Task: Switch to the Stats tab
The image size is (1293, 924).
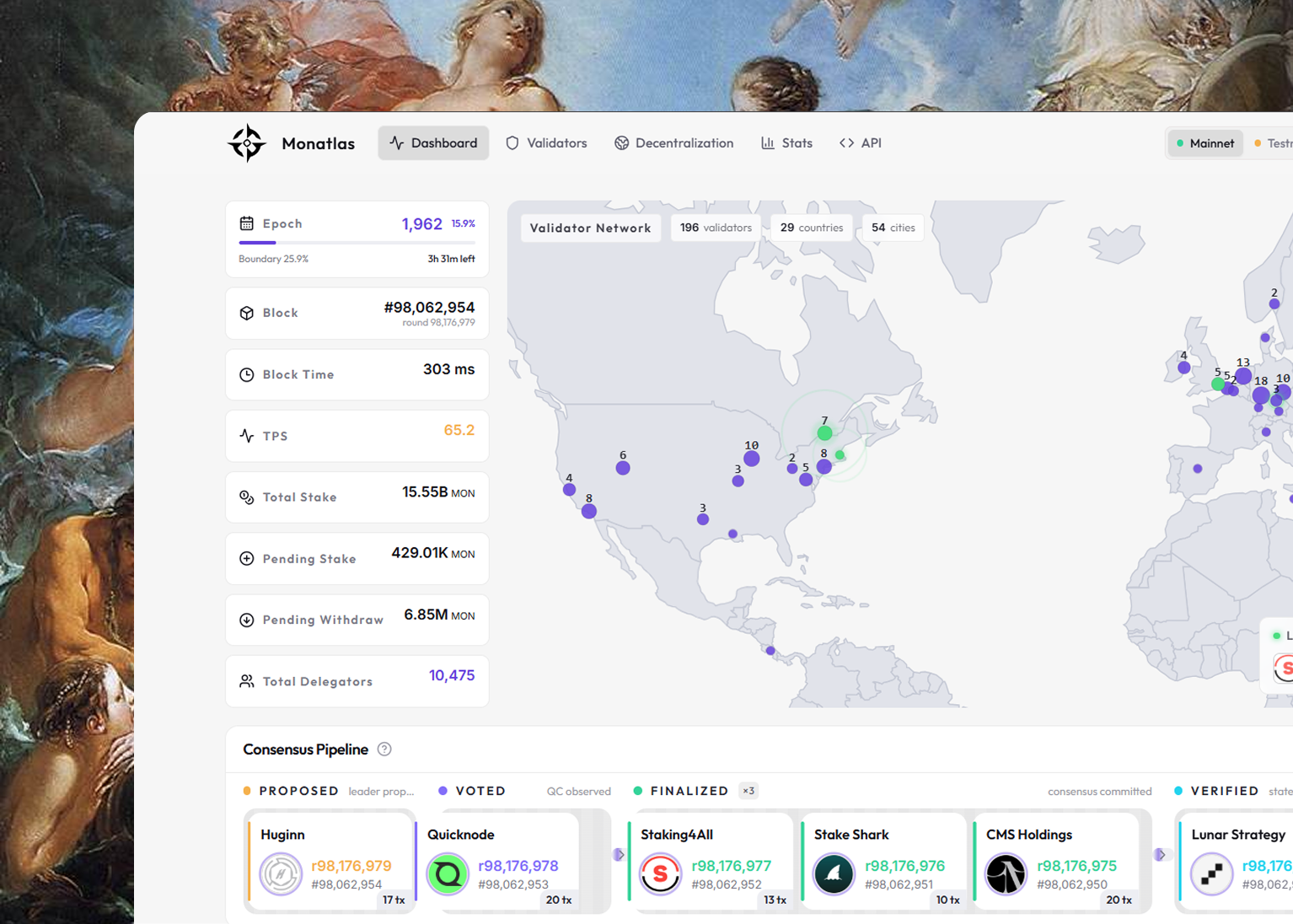Action: [786, 143]
